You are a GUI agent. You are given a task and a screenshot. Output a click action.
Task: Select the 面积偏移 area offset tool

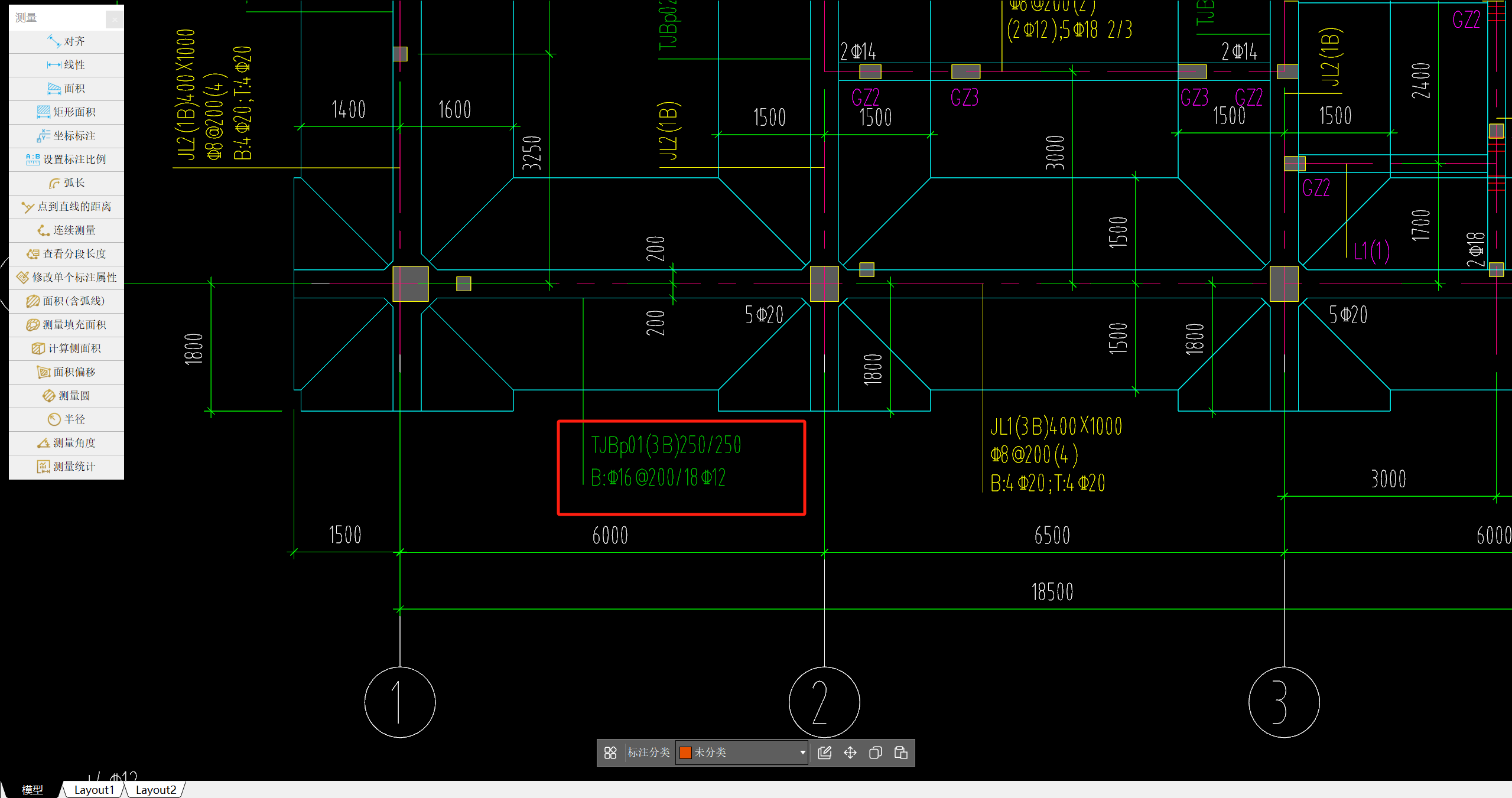coord(66,372)
